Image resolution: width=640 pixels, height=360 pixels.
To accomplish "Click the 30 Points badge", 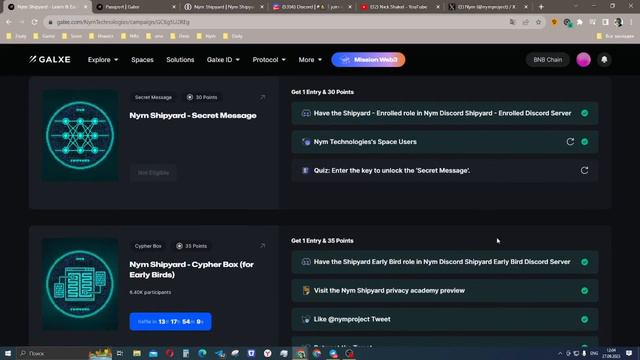I will click(x=202, y=97).
